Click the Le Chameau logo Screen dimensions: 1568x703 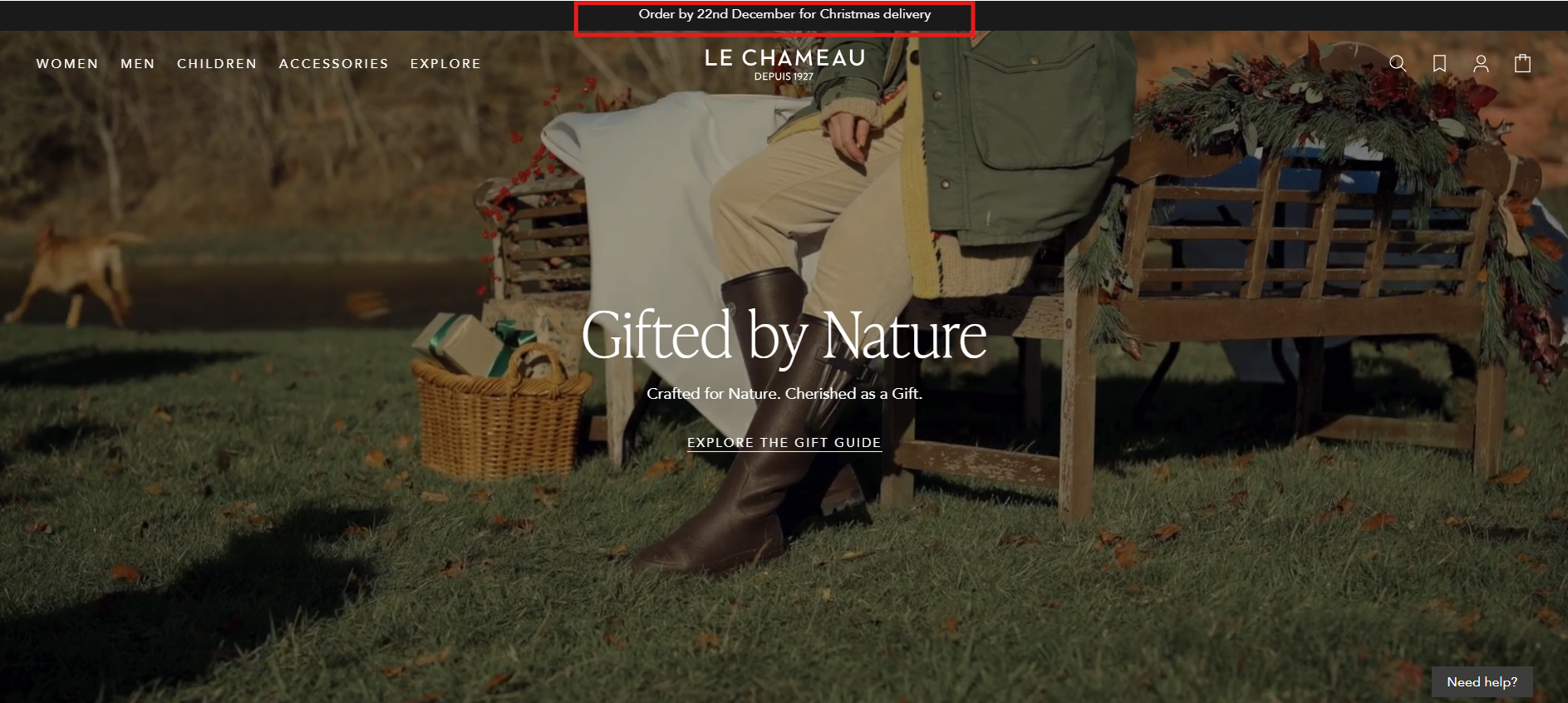click(784, 64)
